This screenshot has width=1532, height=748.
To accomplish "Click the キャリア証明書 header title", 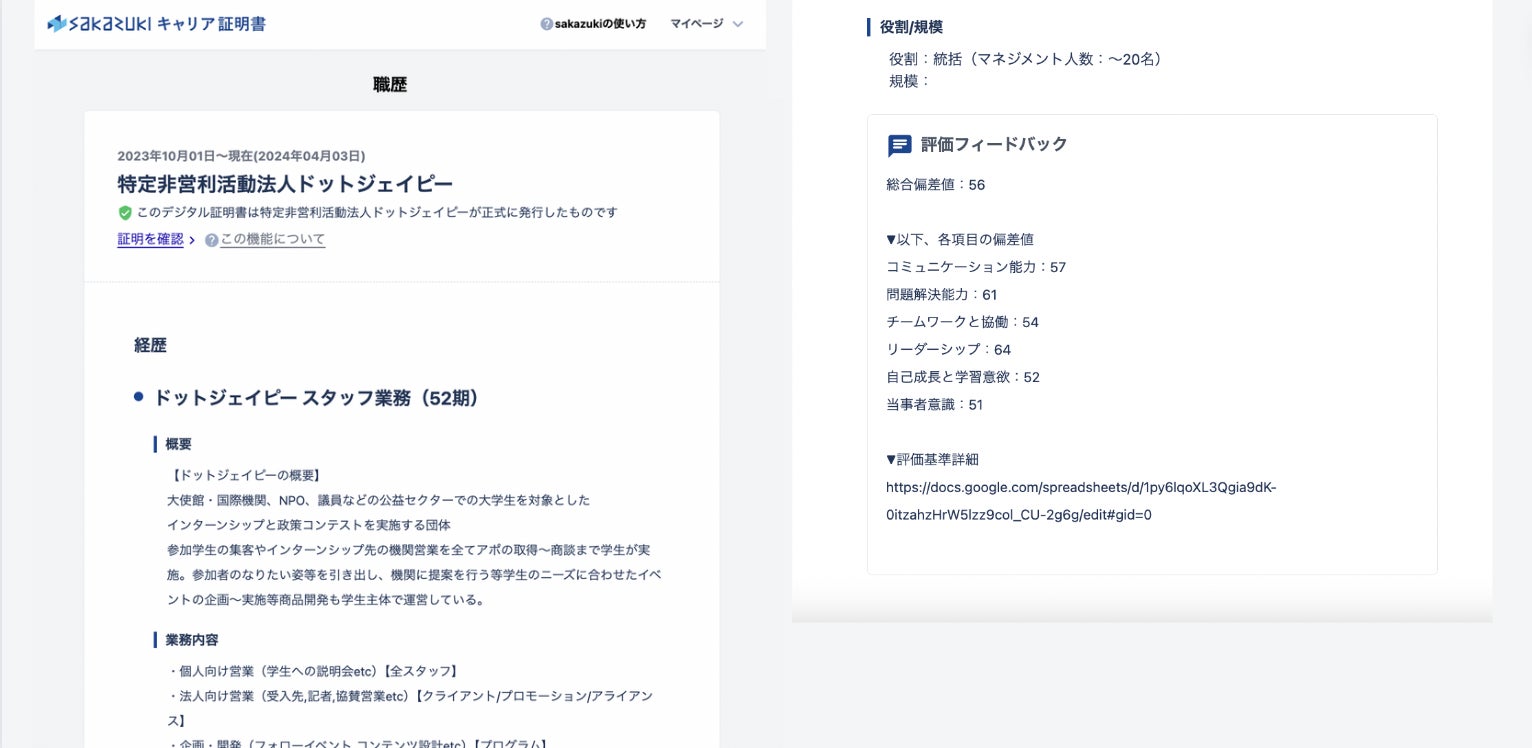I will click(x=211, y=24).
